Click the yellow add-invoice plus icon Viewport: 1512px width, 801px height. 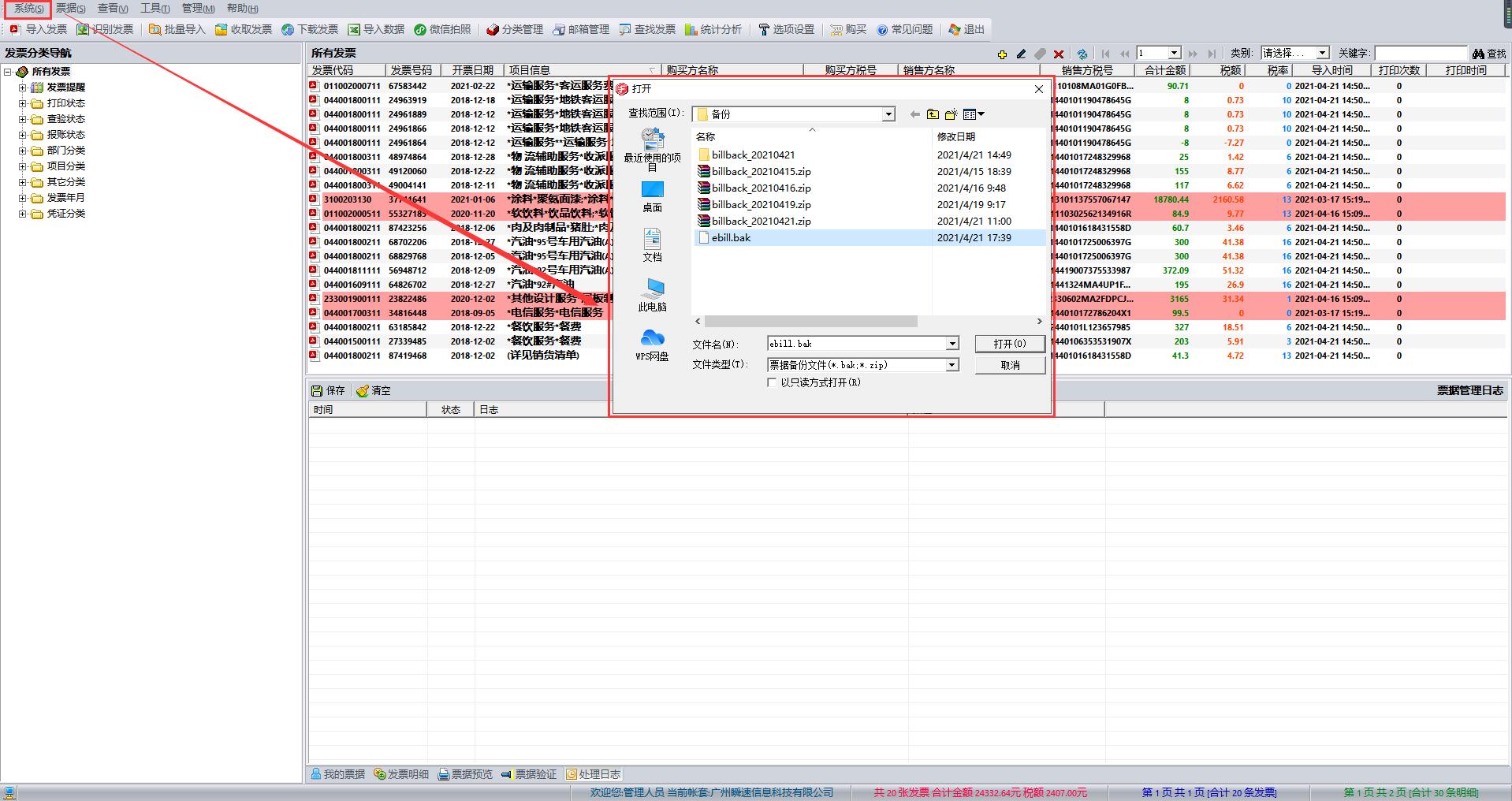click(x=1002, y=54)
